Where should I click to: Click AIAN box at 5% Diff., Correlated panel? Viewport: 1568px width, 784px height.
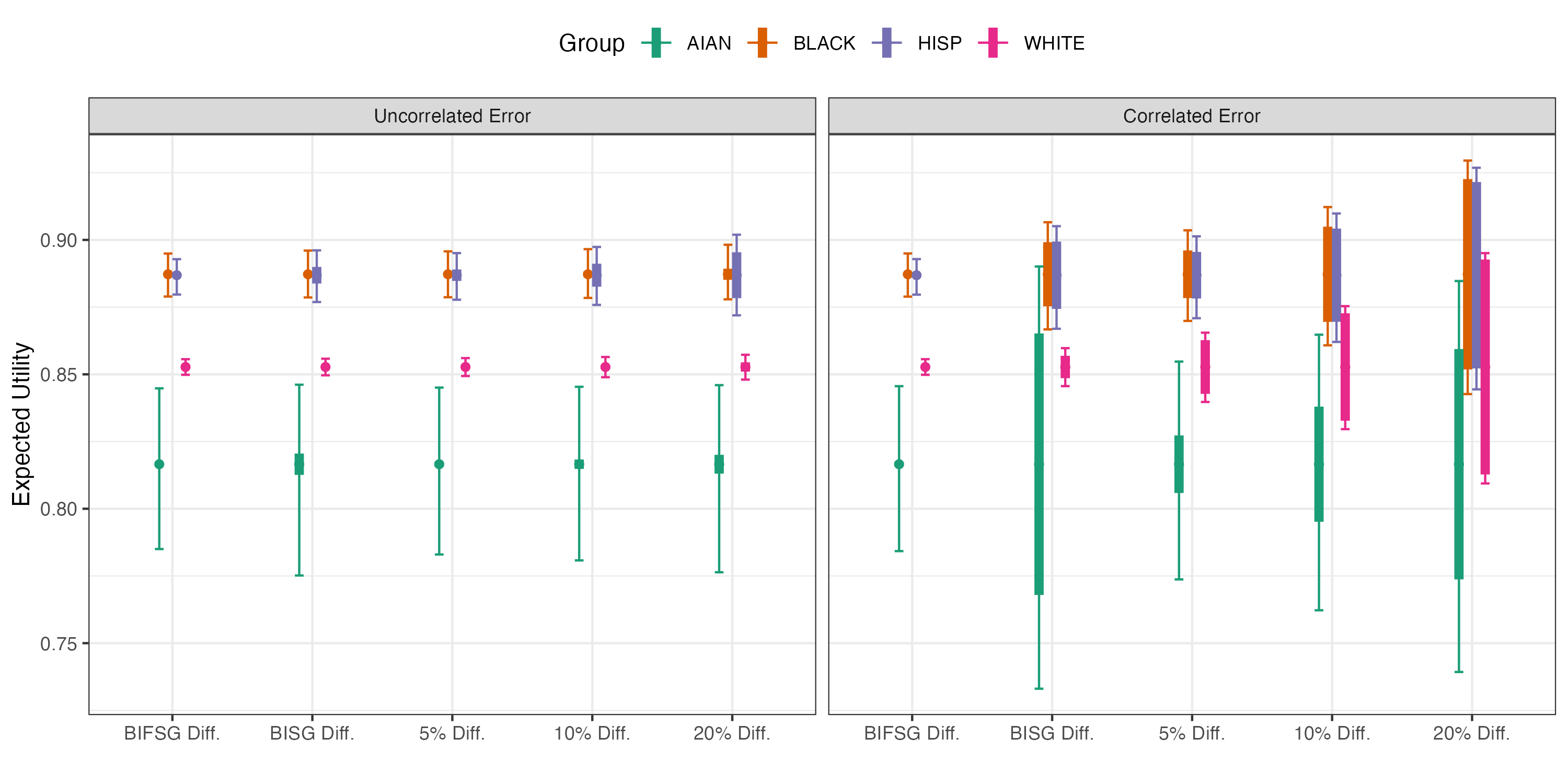[x=1179, y=465]
